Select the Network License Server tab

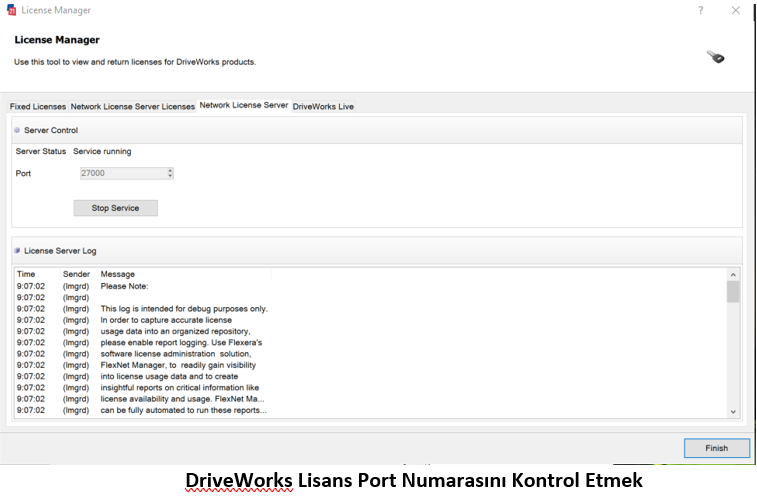point(243,105)
